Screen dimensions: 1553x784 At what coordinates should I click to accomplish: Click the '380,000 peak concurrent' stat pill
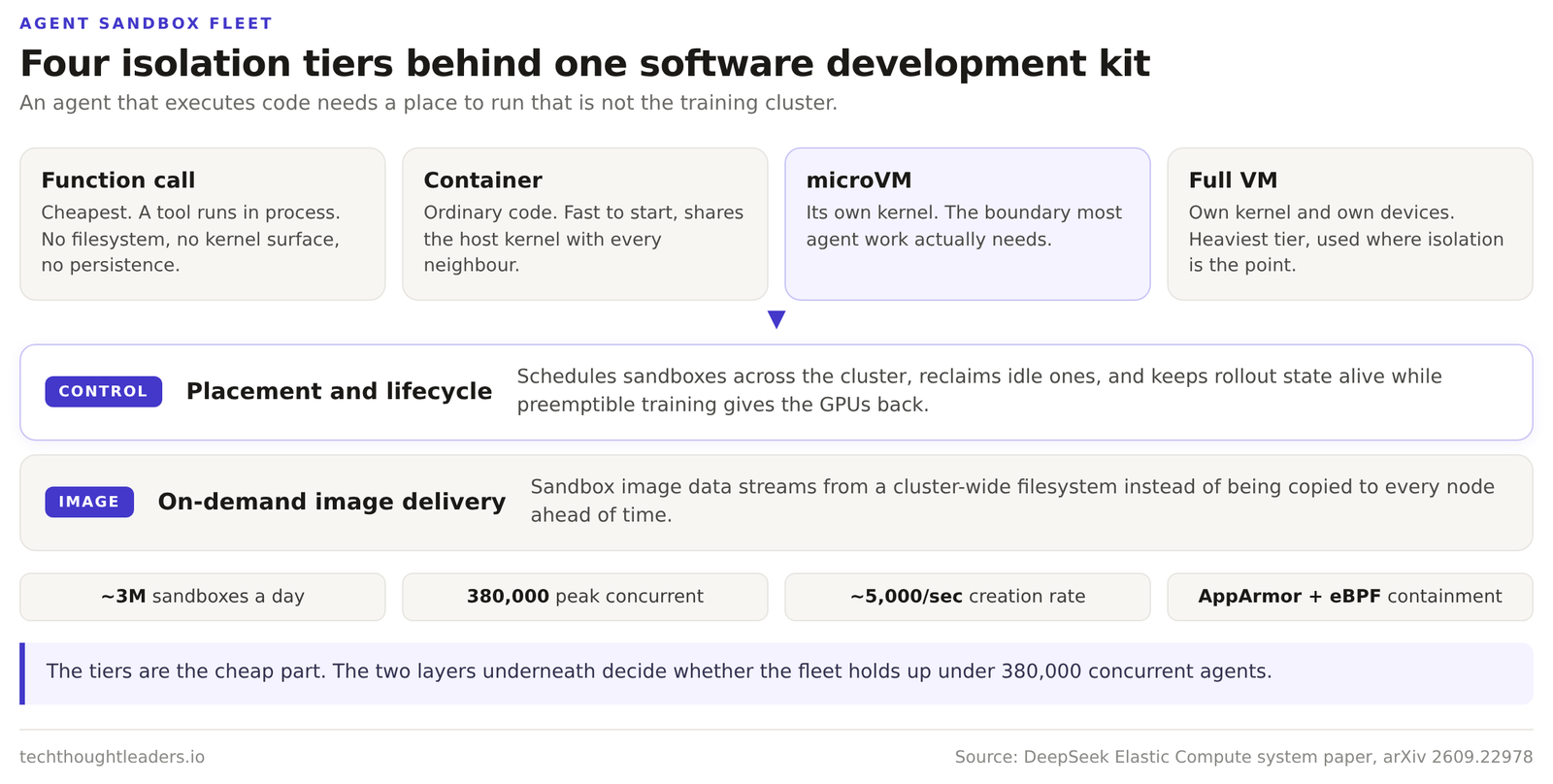click(x=585, y=597)
